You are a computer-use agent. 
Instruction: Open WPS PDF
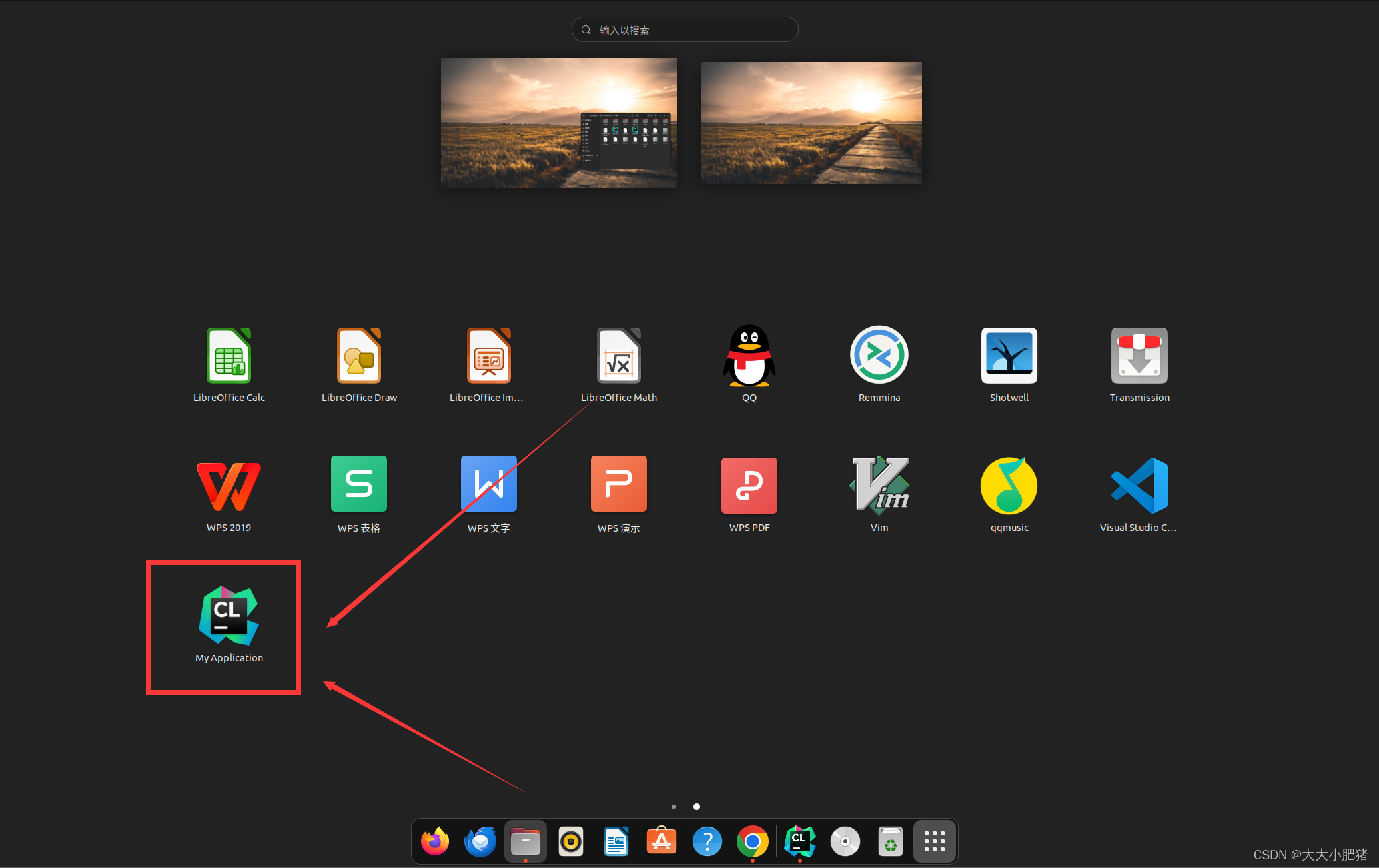[x=749, y=495]
